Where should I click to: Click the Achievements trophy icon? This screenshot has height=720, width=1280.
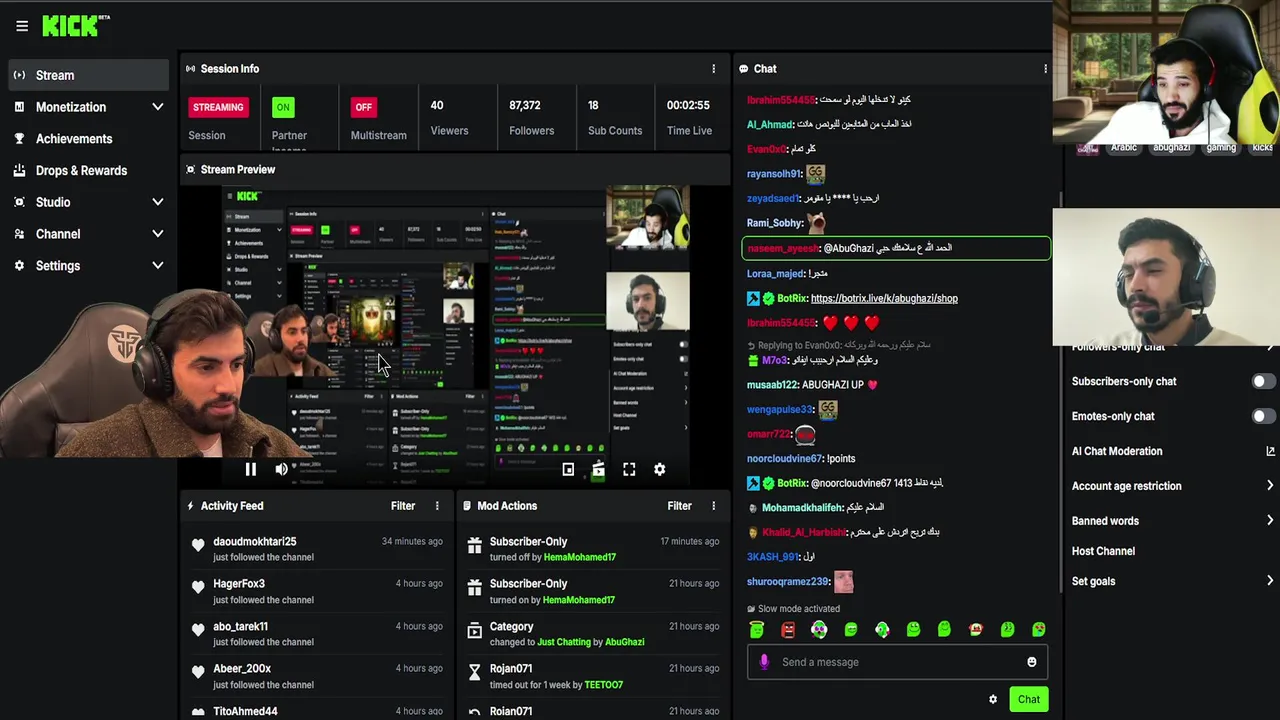pyautogui.click(x=19, y=139)
